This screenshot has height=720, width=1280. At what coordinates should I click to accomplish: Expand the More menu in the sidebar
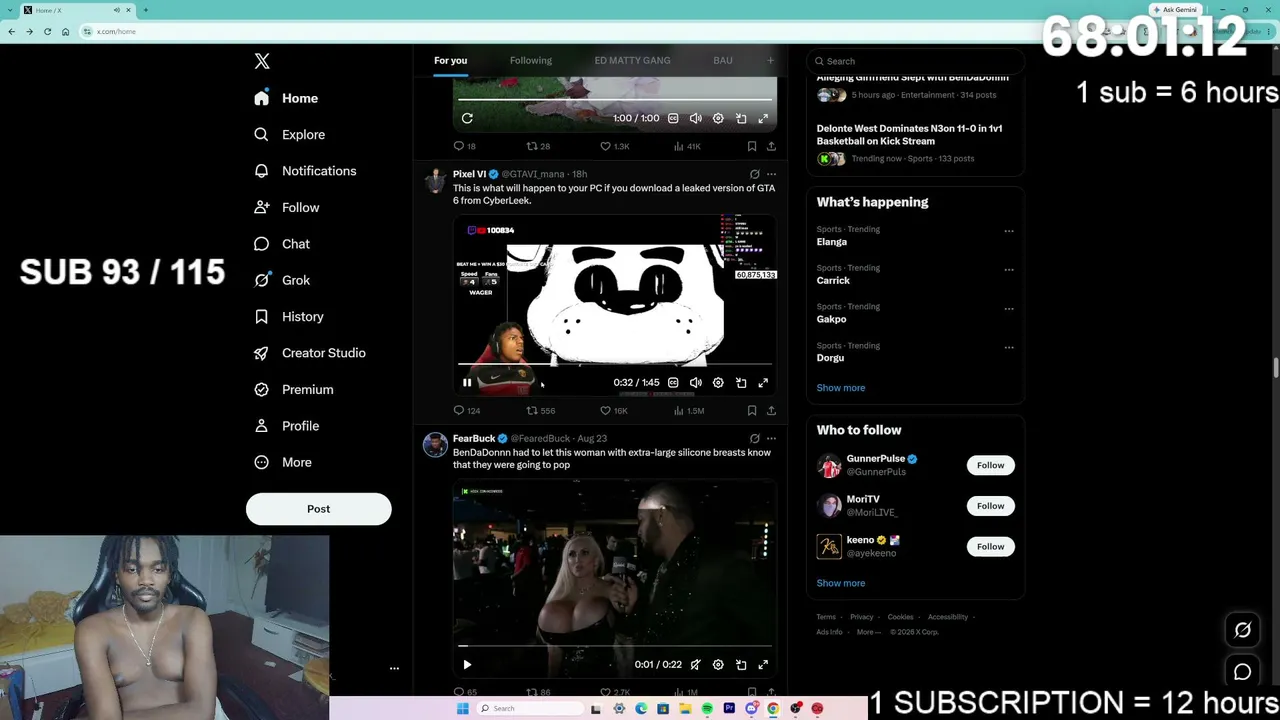[x=283, y=462]
